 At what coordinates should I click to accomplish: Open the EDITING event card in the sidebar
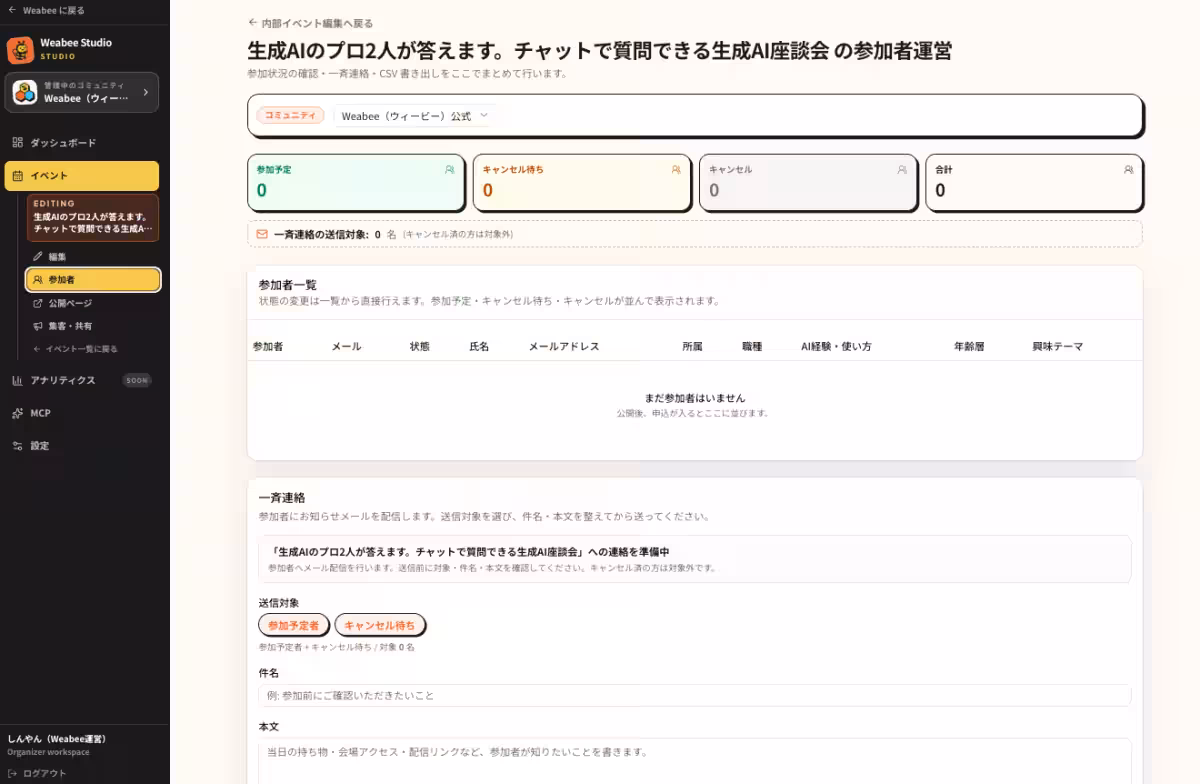[x=93, y=218]
